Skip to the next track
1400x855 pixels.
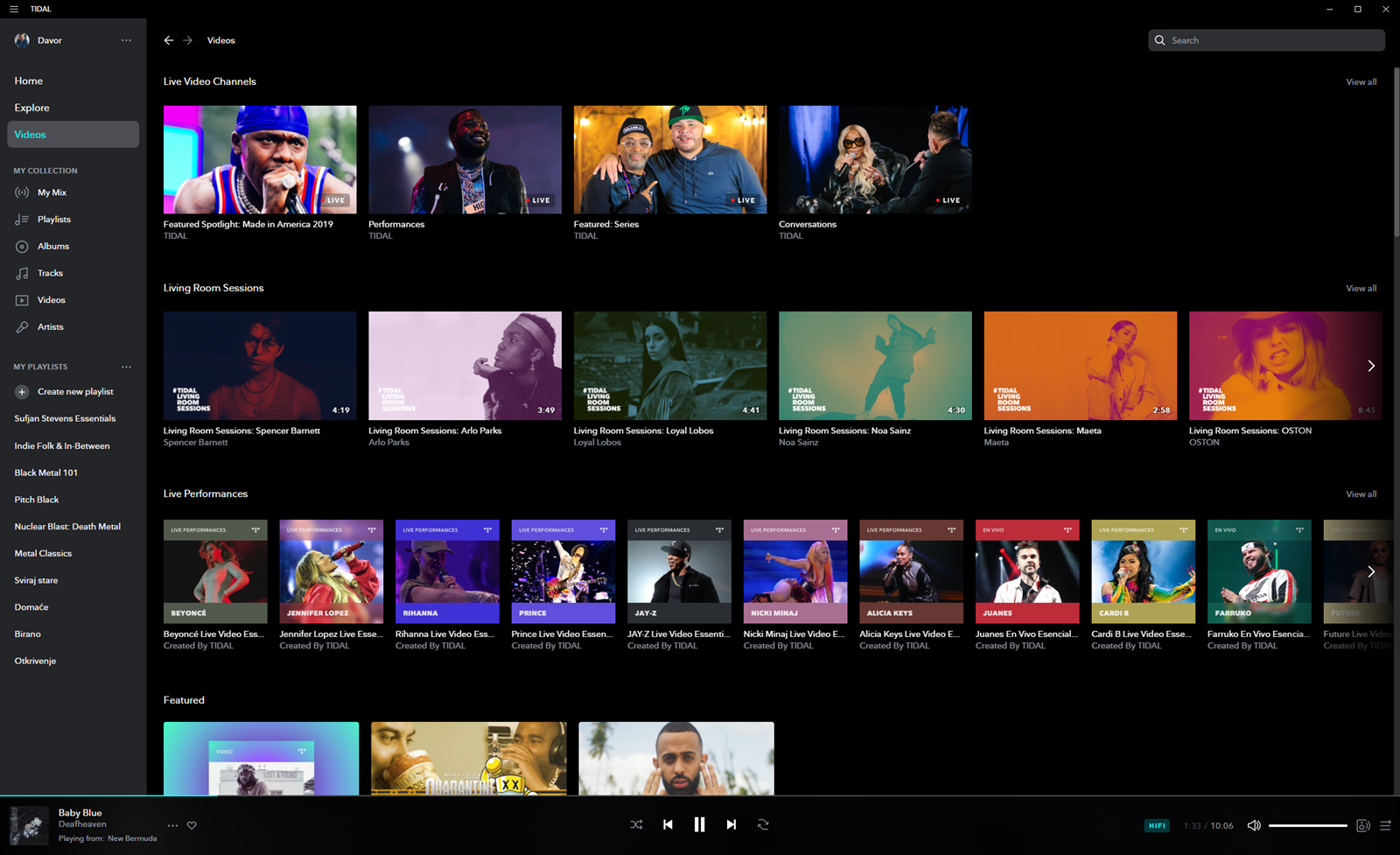(x=731, y=824)
